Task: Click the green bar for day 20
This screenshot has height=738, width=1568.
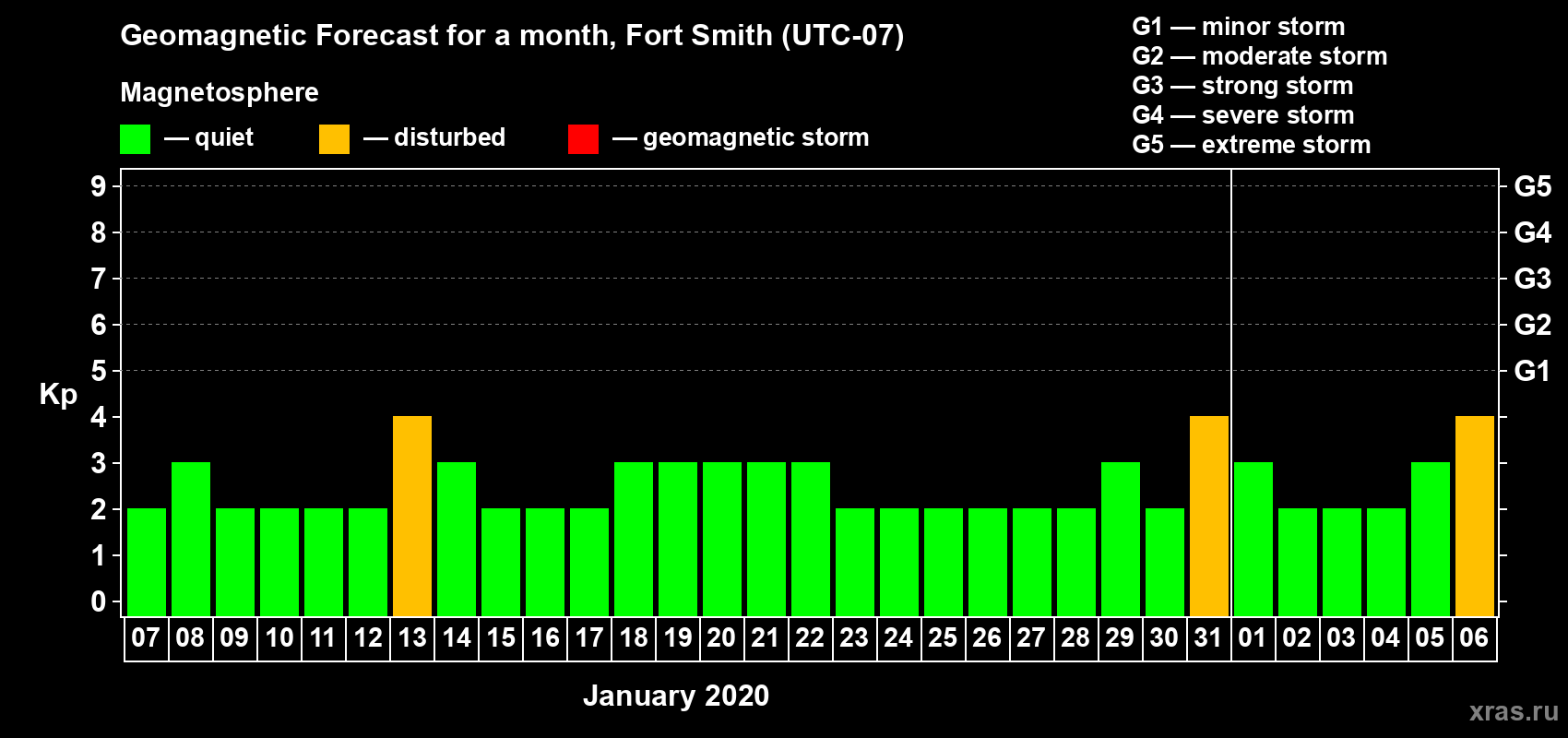Action: pyautogui.click(x=722, y=539)
